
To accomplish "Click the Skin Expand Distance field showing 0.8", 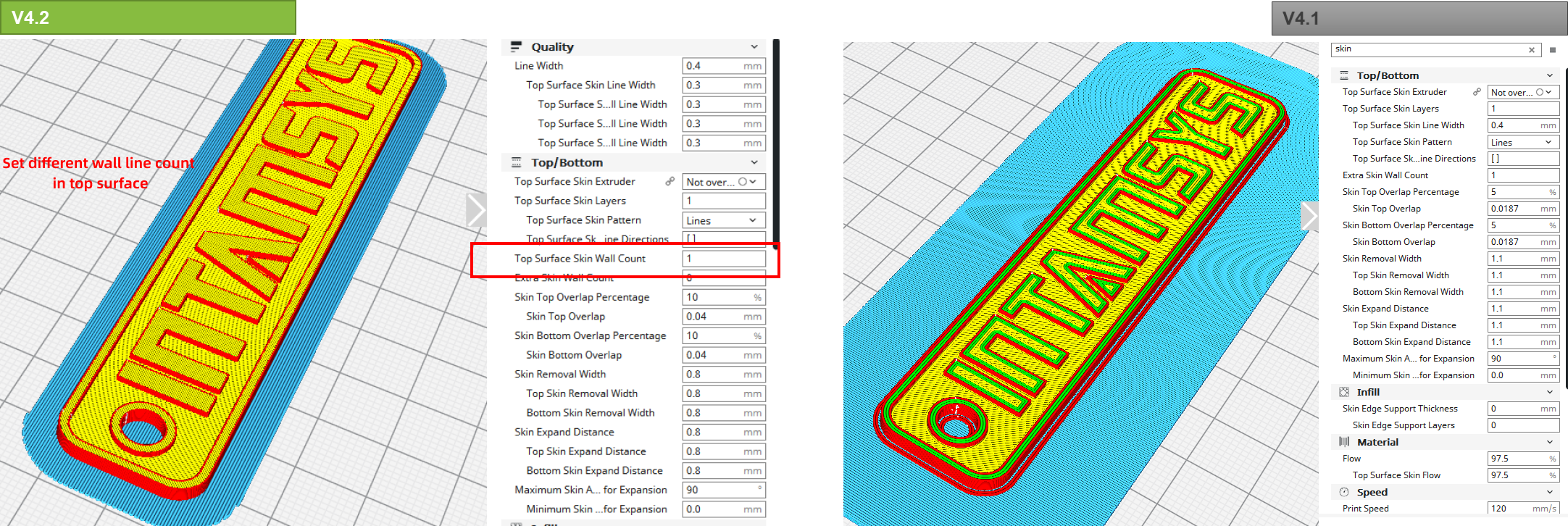I will [724, 432].
